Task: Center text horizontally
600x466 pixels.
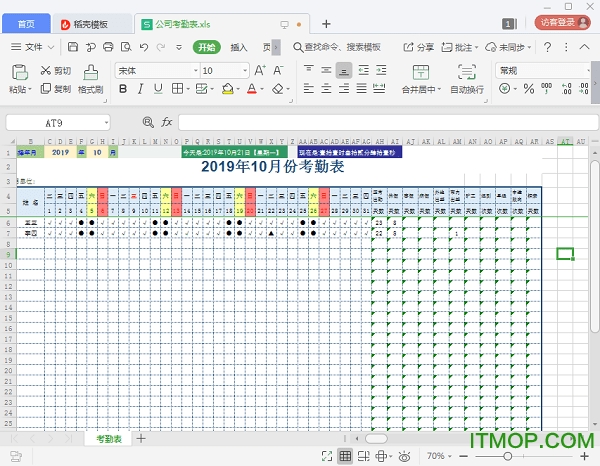Action: point(326,89)
